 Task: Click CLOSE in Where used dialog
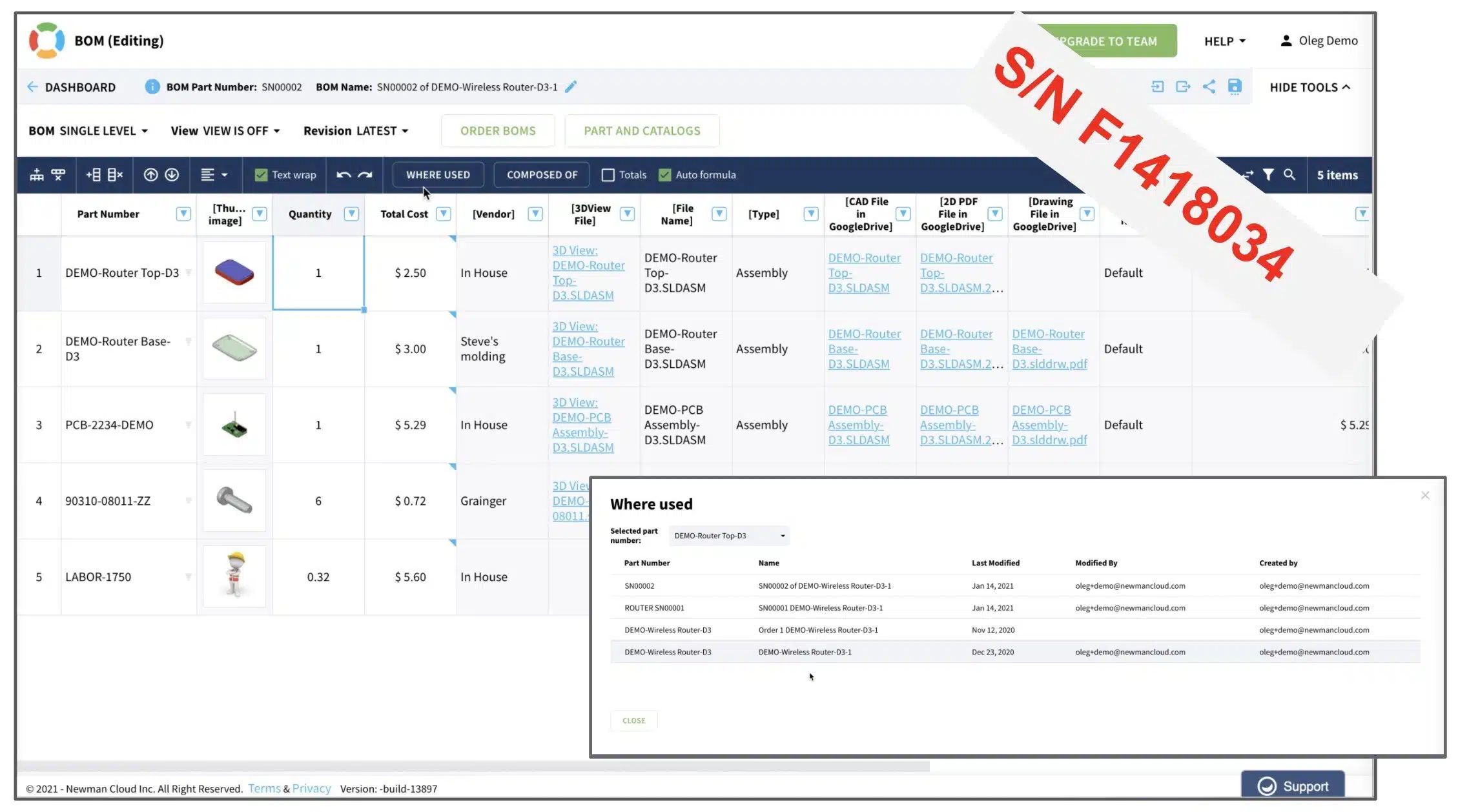pos(633,720)
